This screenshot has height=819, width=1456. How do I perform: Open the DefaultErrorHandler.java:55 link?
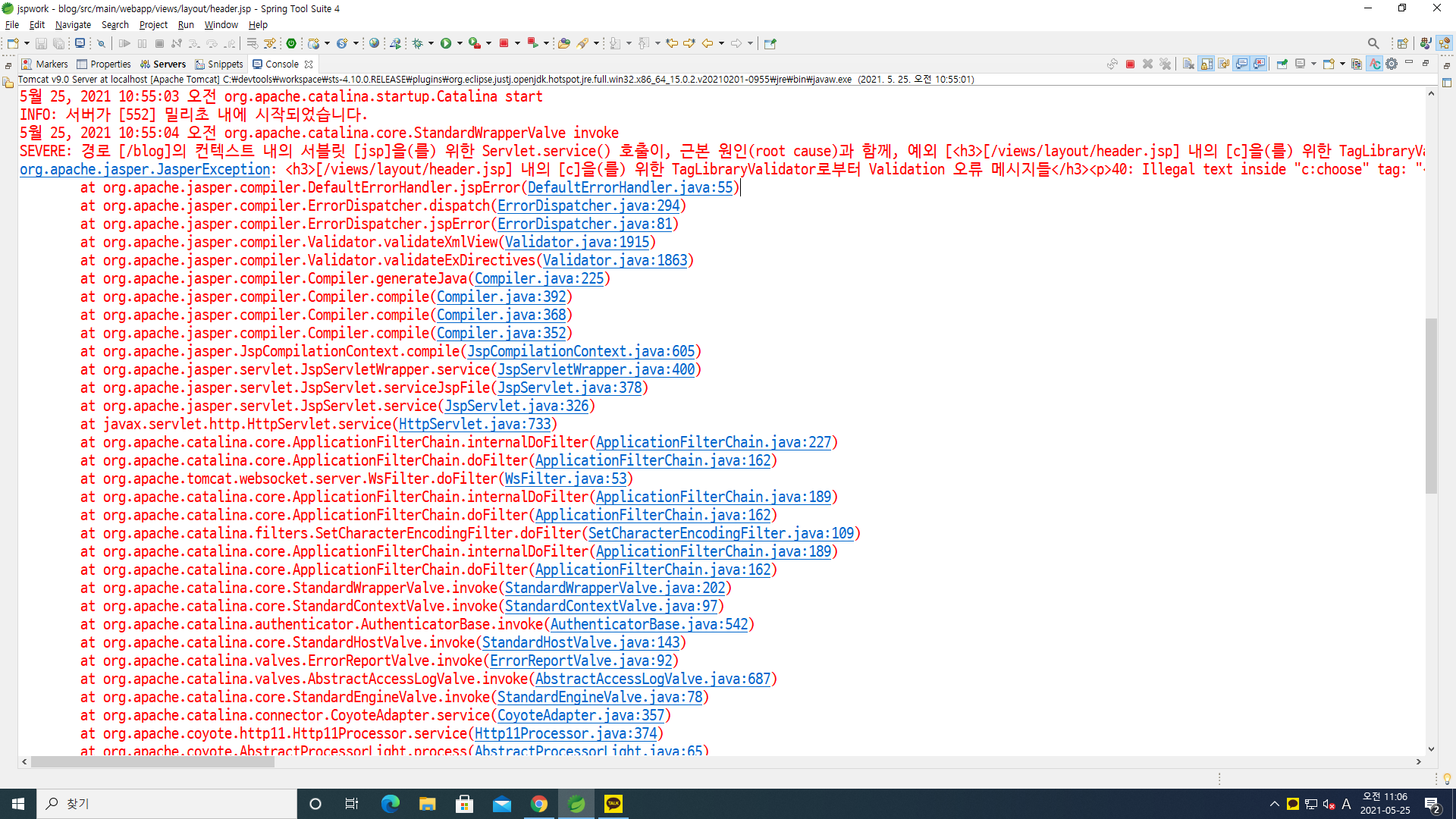630,187
